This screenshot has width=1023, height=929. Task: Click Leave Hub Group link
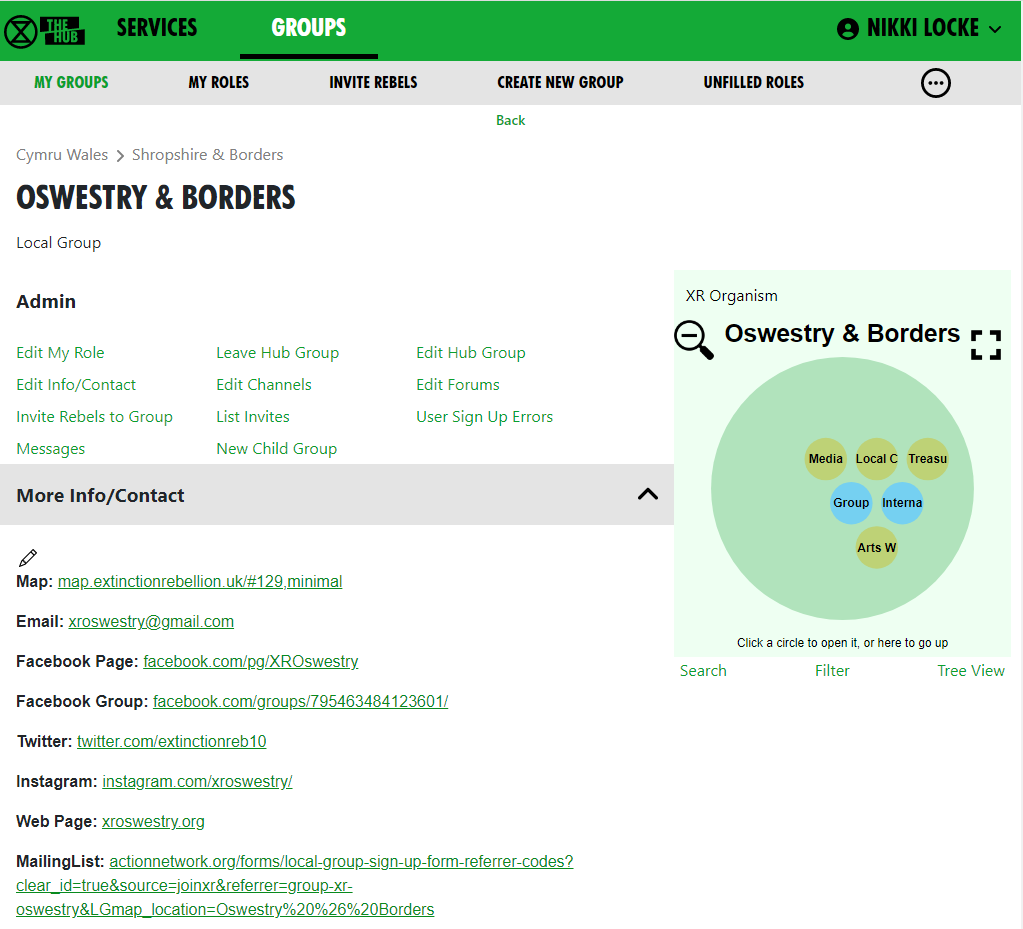[x=277, y=353]
